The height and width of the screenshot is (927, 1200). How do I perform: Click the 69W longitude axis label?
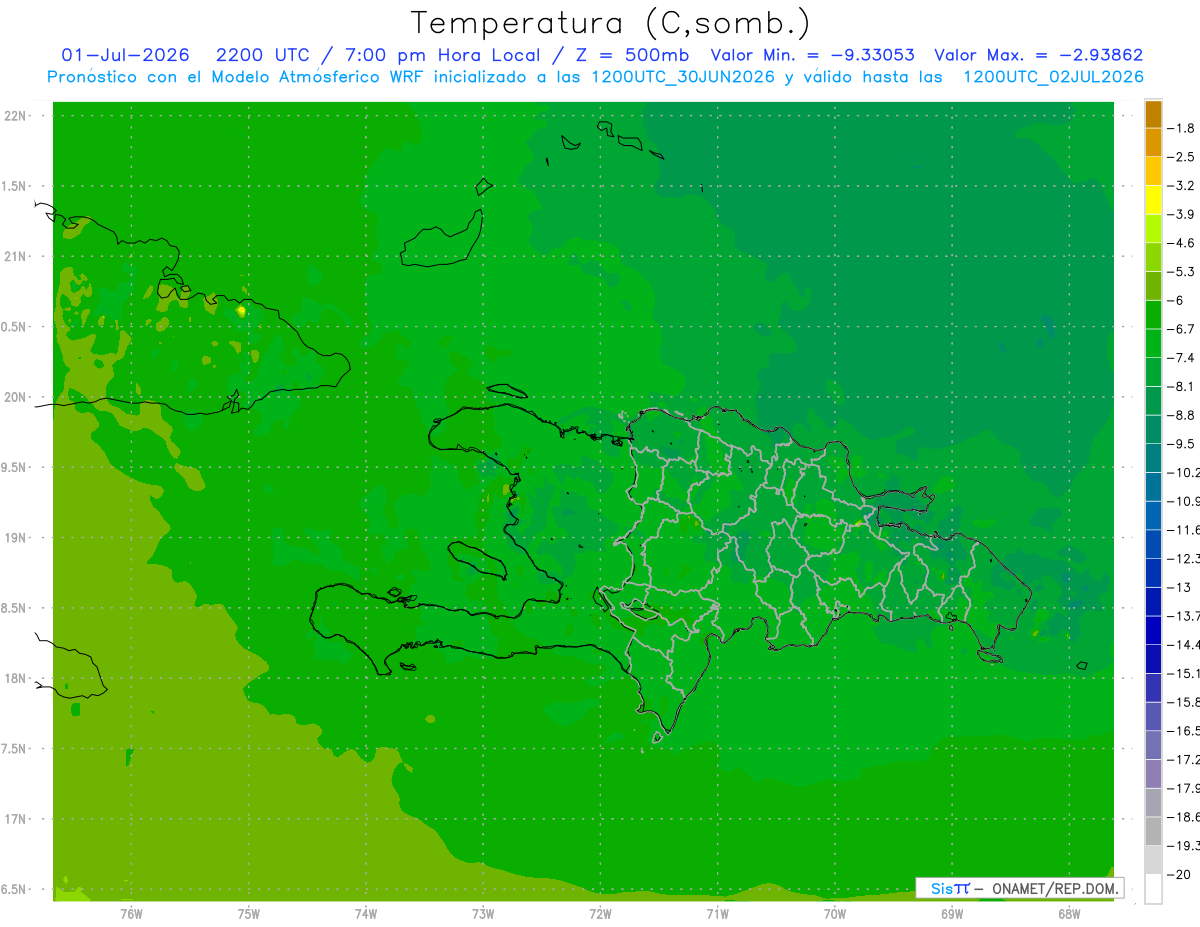pos(952,914)
